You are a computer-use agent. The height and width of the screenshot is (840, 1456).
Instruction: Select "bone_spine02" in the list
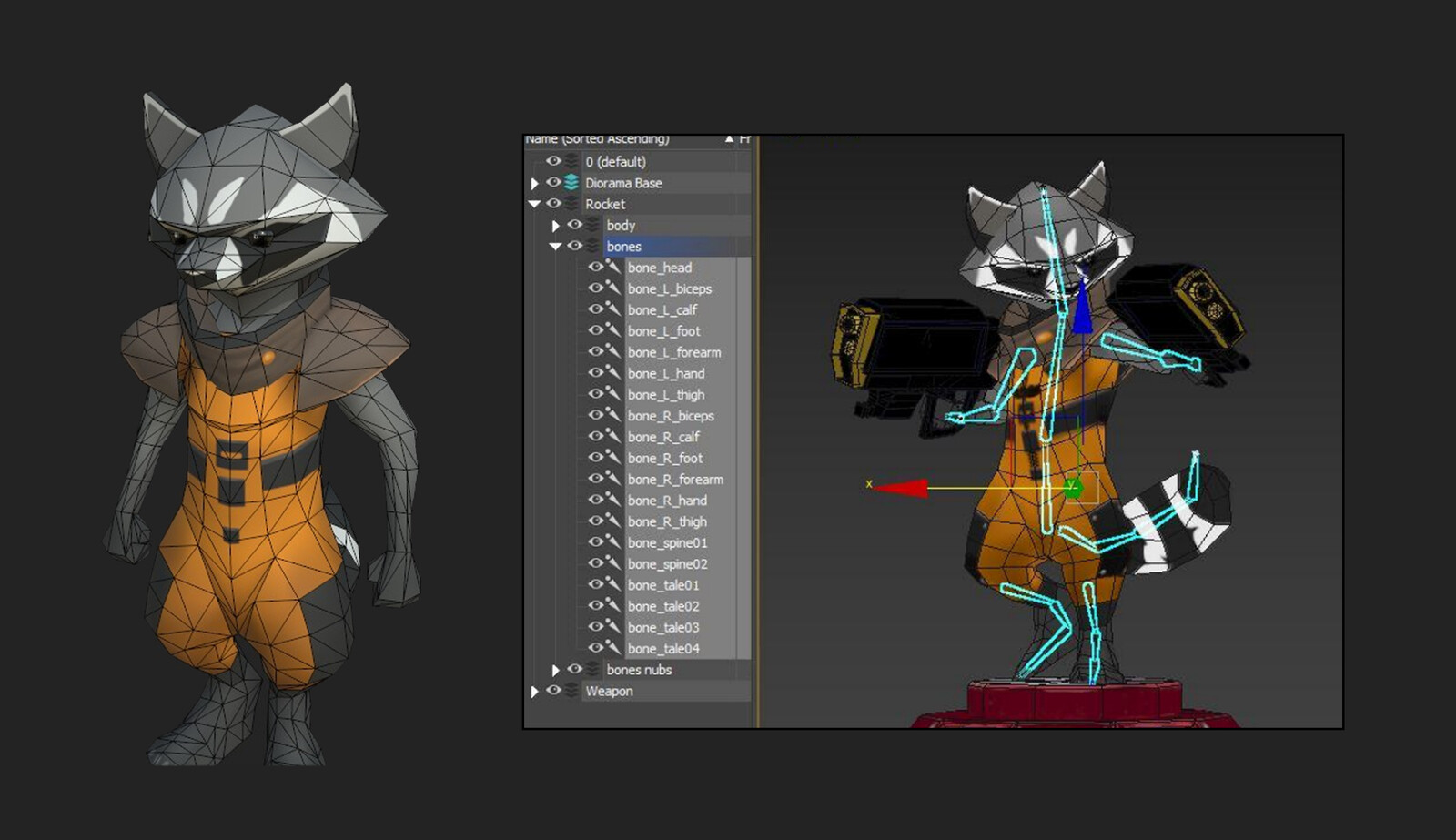667,563
